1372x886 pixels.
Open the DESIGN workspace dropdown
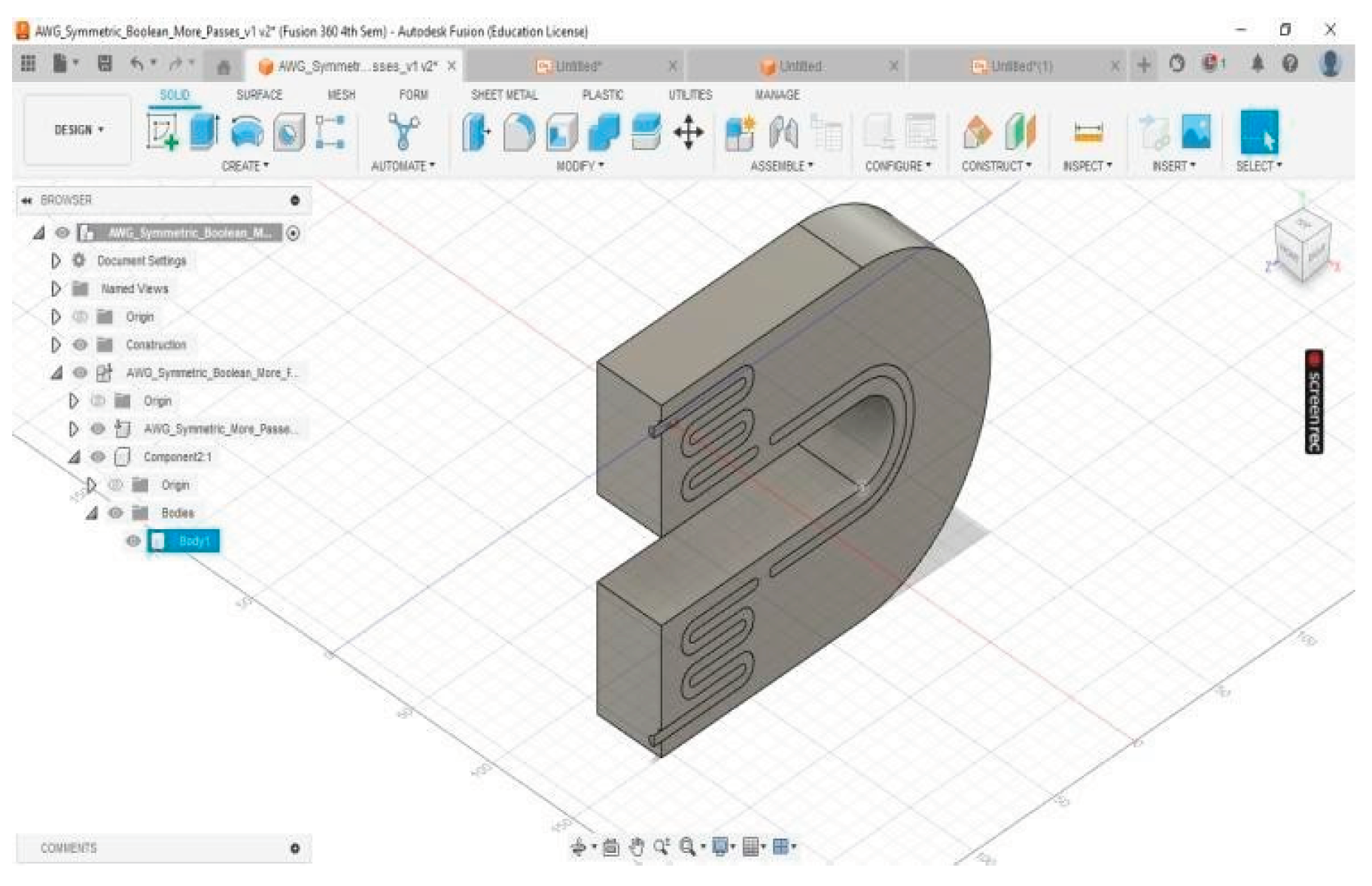(x=78, y=130)
